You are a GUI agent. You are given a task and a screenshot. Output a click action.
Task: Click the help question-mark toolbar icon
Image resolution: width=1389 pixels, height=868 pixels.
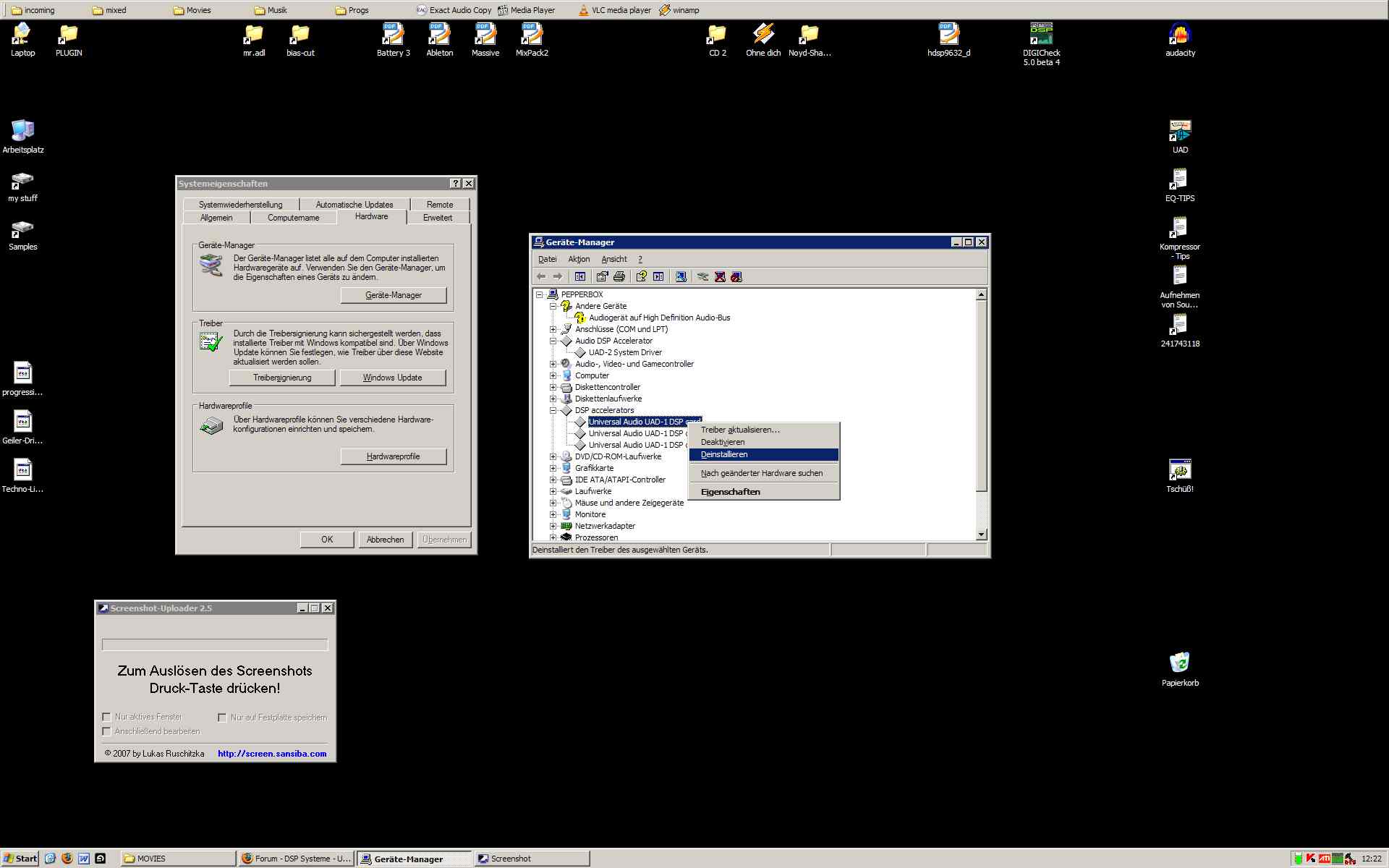[x=641, y=276]
